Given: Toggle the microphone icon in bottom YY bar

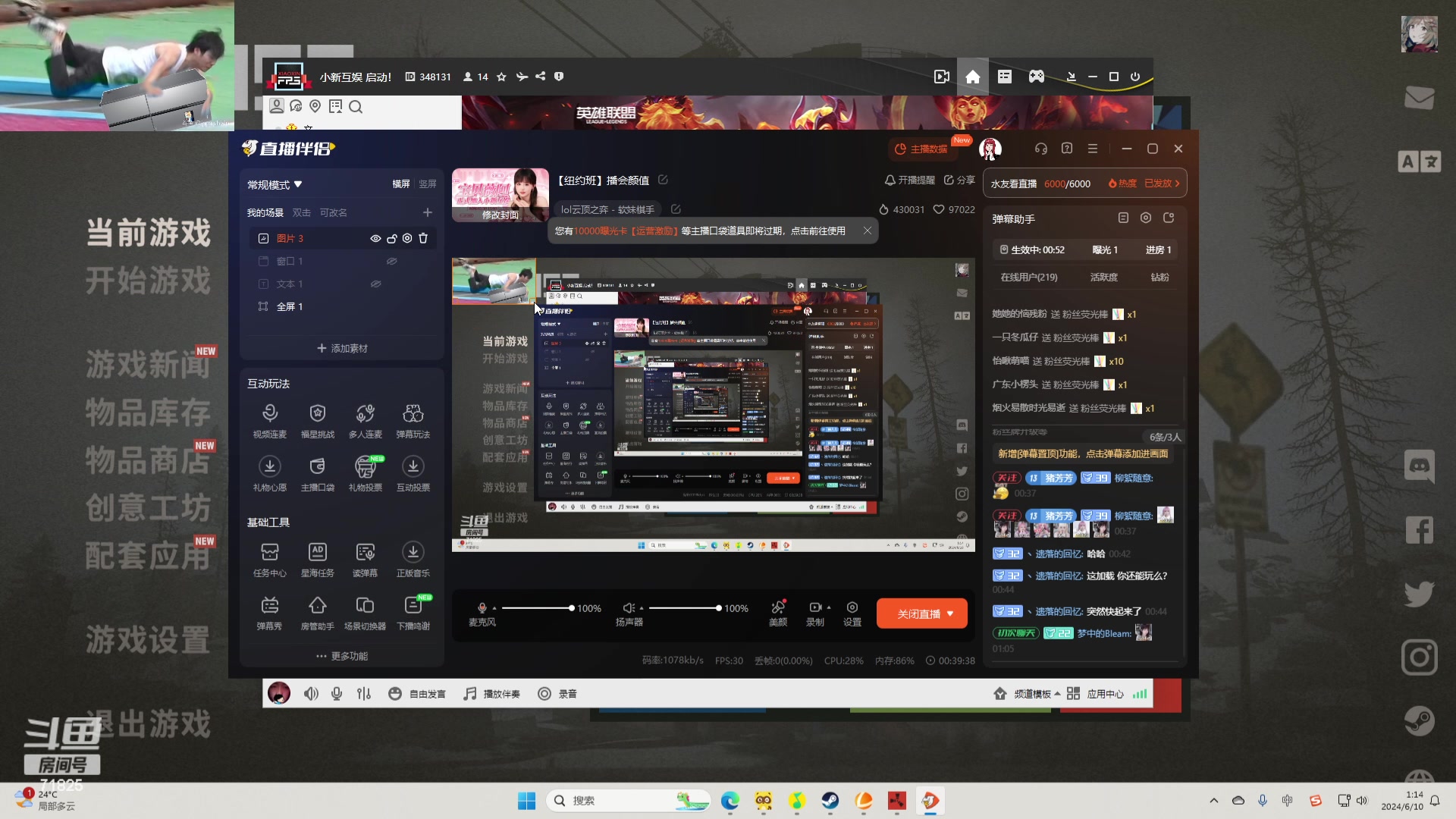Looking at the screenshot, I should click(337, 694).
